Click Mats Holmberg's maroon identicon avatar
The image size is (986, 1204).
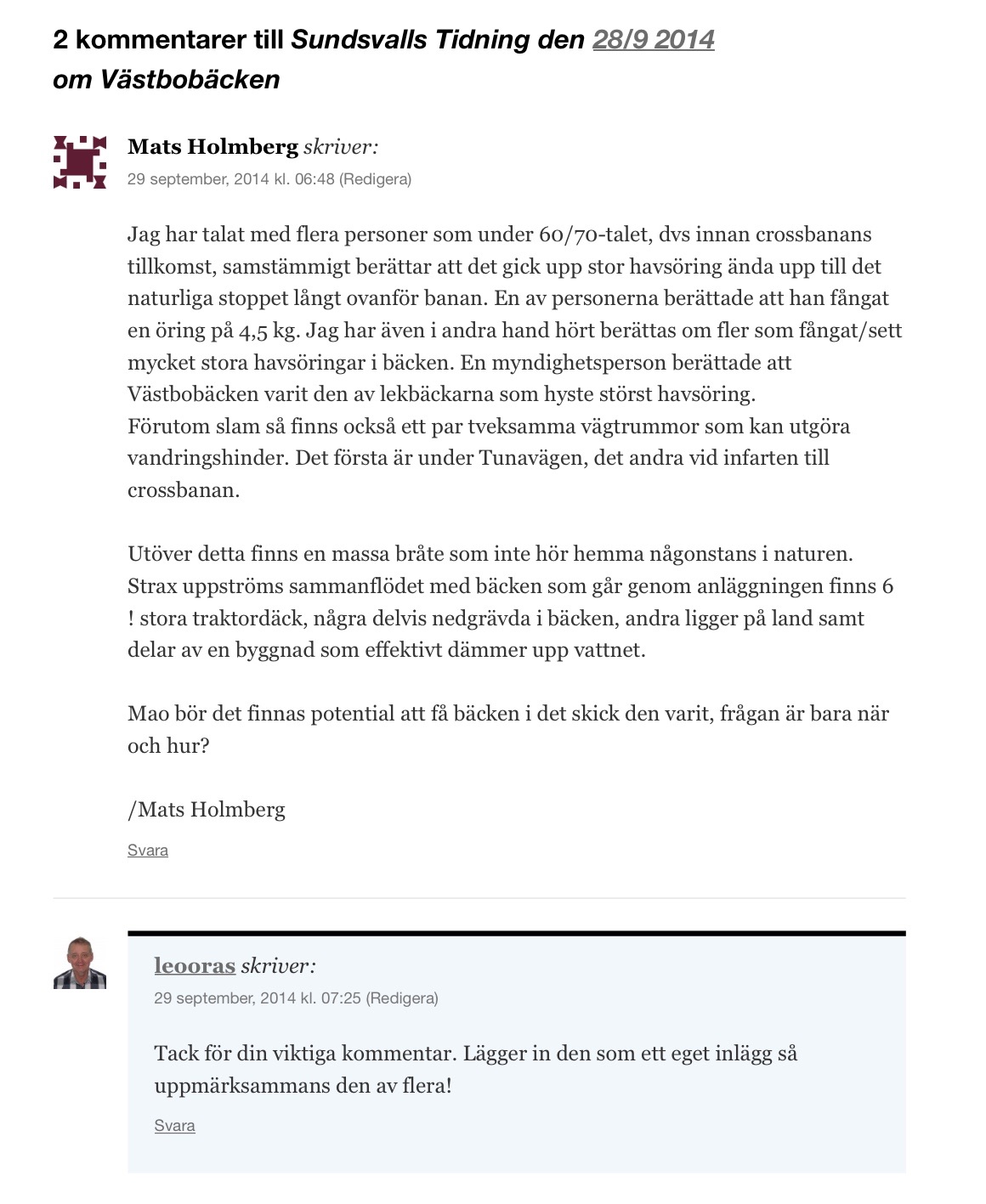[x=80, y=161]
